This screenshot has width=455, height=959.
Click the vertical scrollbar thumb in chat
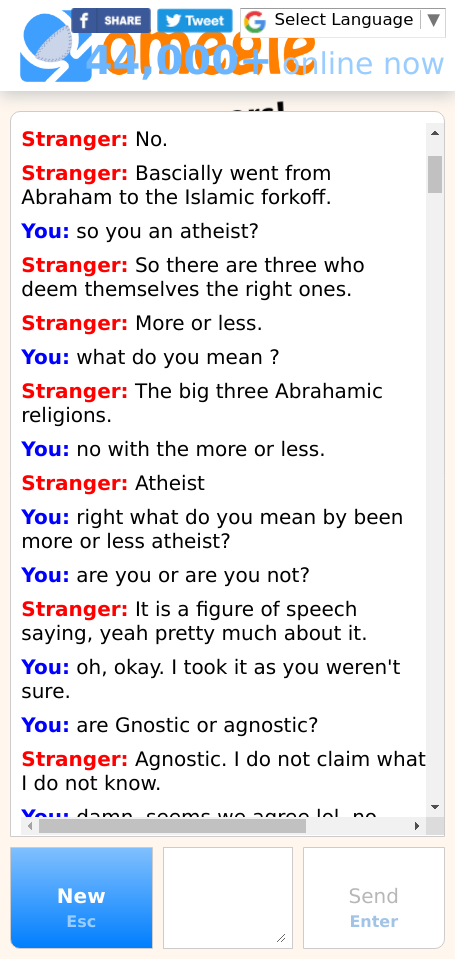coord(435,174)
